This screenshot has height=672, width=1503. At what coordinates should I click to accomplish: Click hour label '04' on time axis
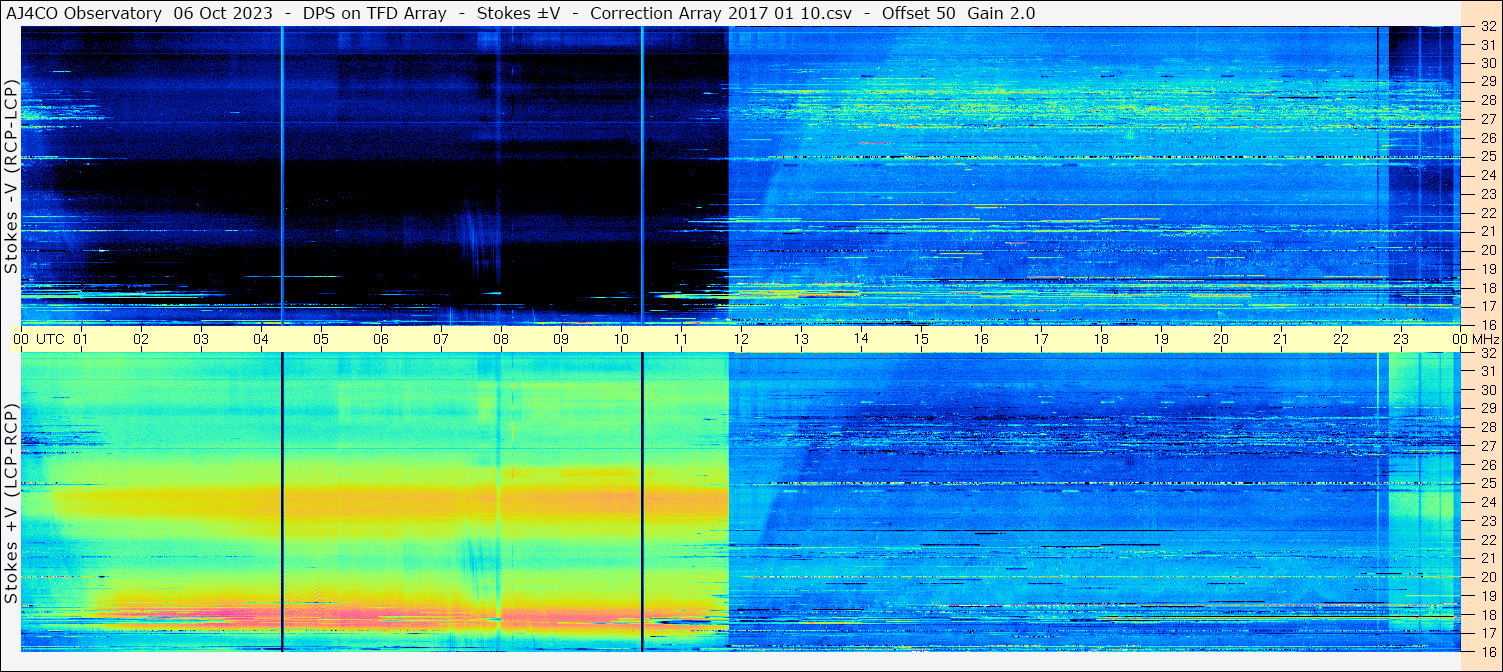click(x=261, y=339)
